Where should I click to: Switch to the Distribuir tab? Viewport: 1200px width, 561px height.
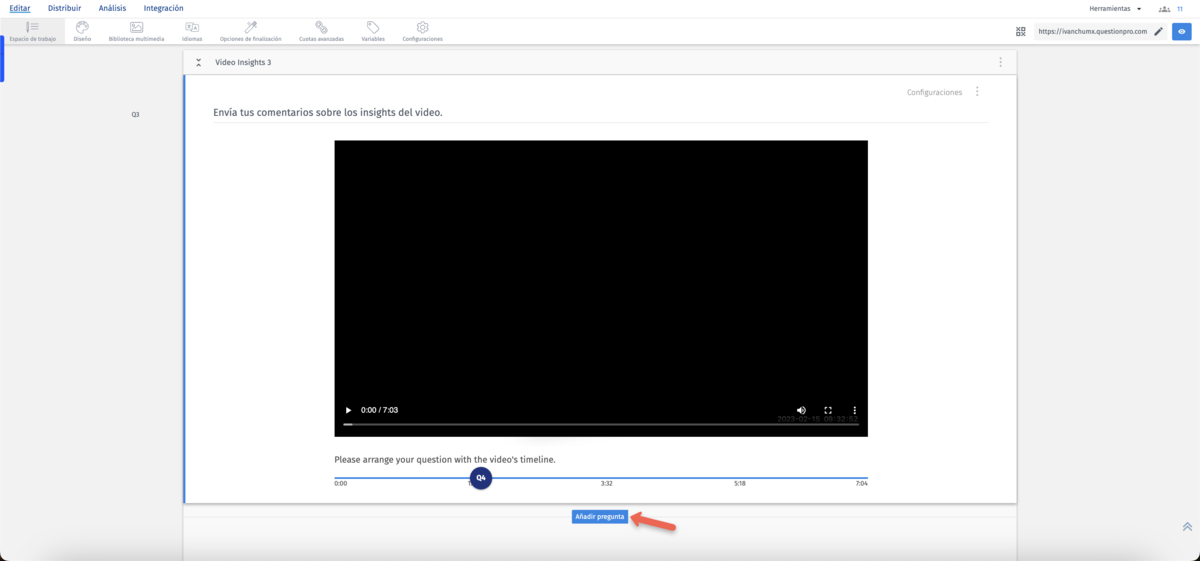point(64,8)
